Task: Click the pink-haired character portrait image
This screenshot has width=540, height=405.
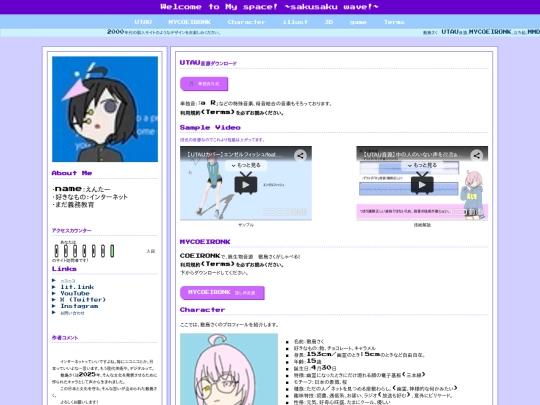Action: pyautogui.click(x=229, y=369)
